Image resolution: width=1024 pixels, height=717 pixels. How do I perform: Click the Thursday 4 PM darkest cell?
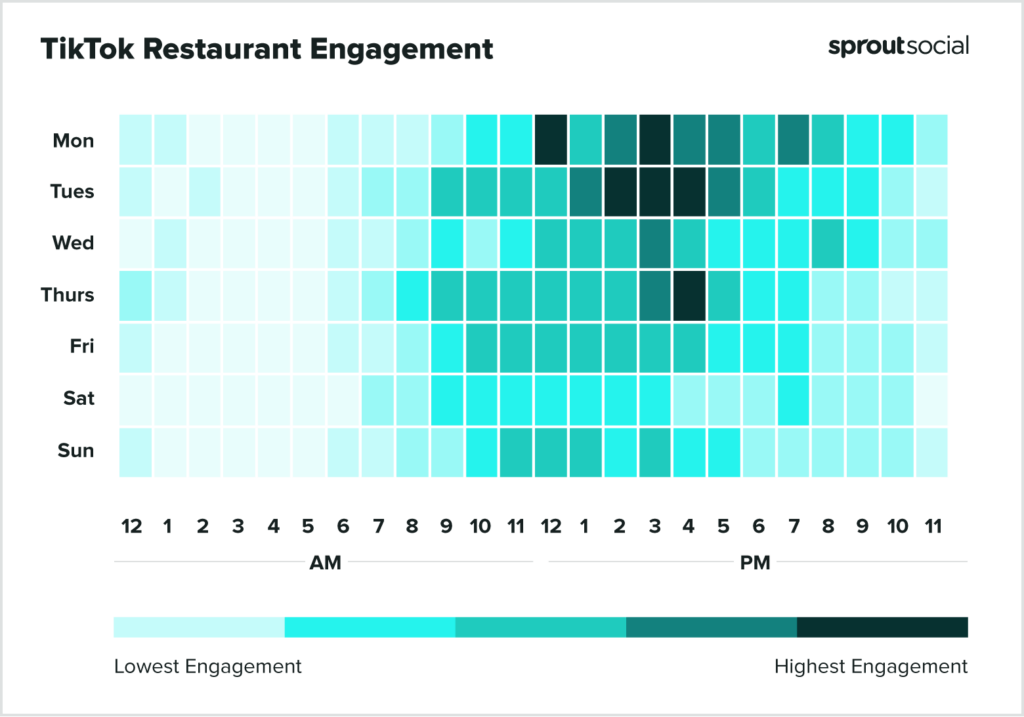(x=689, y=296)
